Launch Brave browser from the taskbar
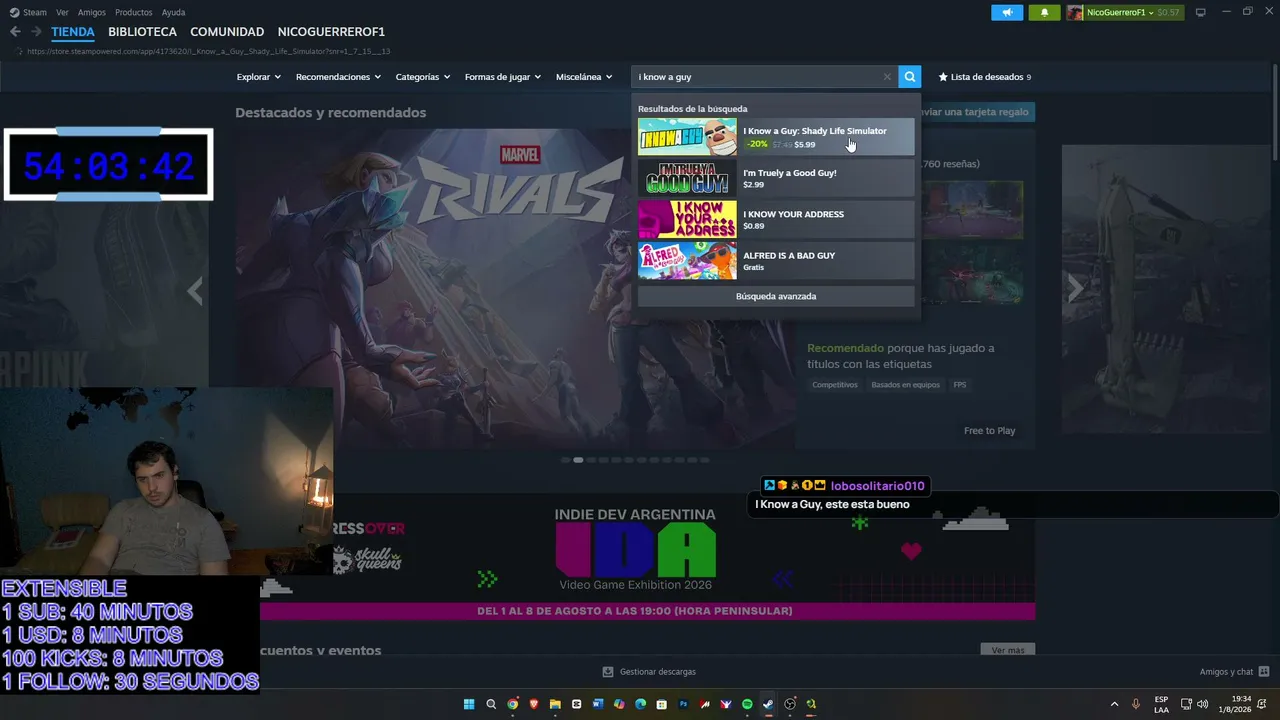1280x720 pixels. (534, 704)
